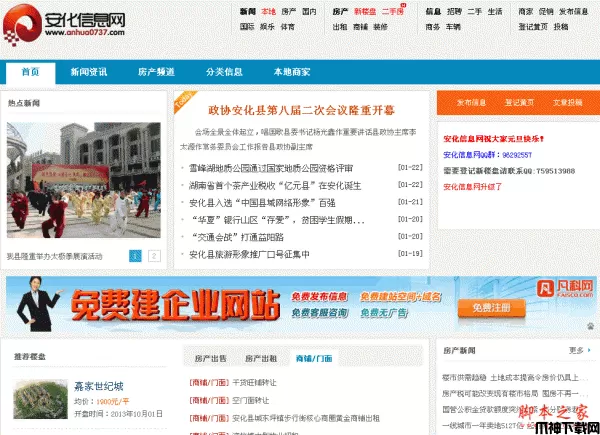Open the 促销 link at top
This screenshot has width=600, height=435.
tap(546, 12)
